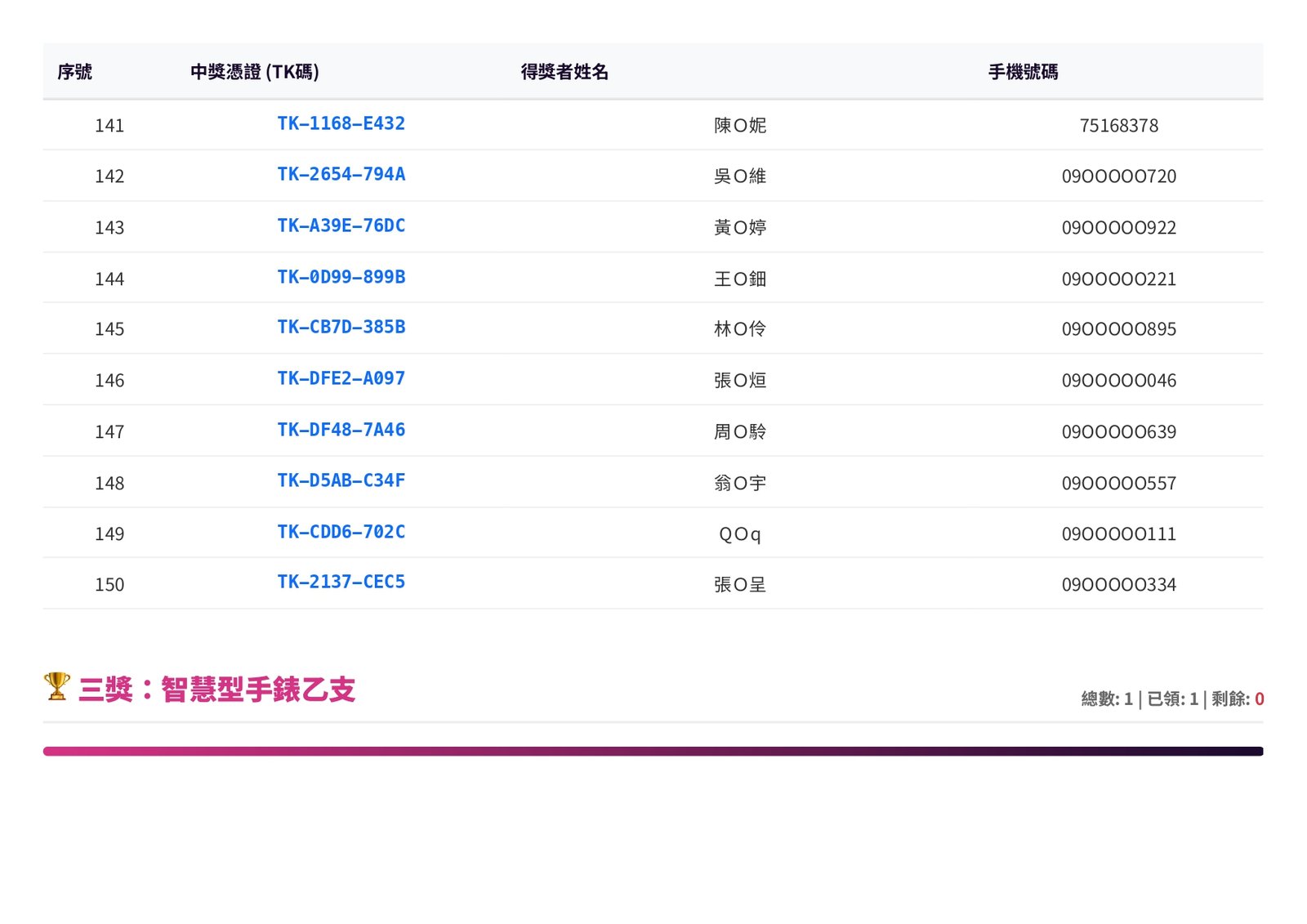This screenshot has height=924, width=1307.
Task: Open winning code TK-1168-E432
Action: pyautogui.click(x=341, y=123)
